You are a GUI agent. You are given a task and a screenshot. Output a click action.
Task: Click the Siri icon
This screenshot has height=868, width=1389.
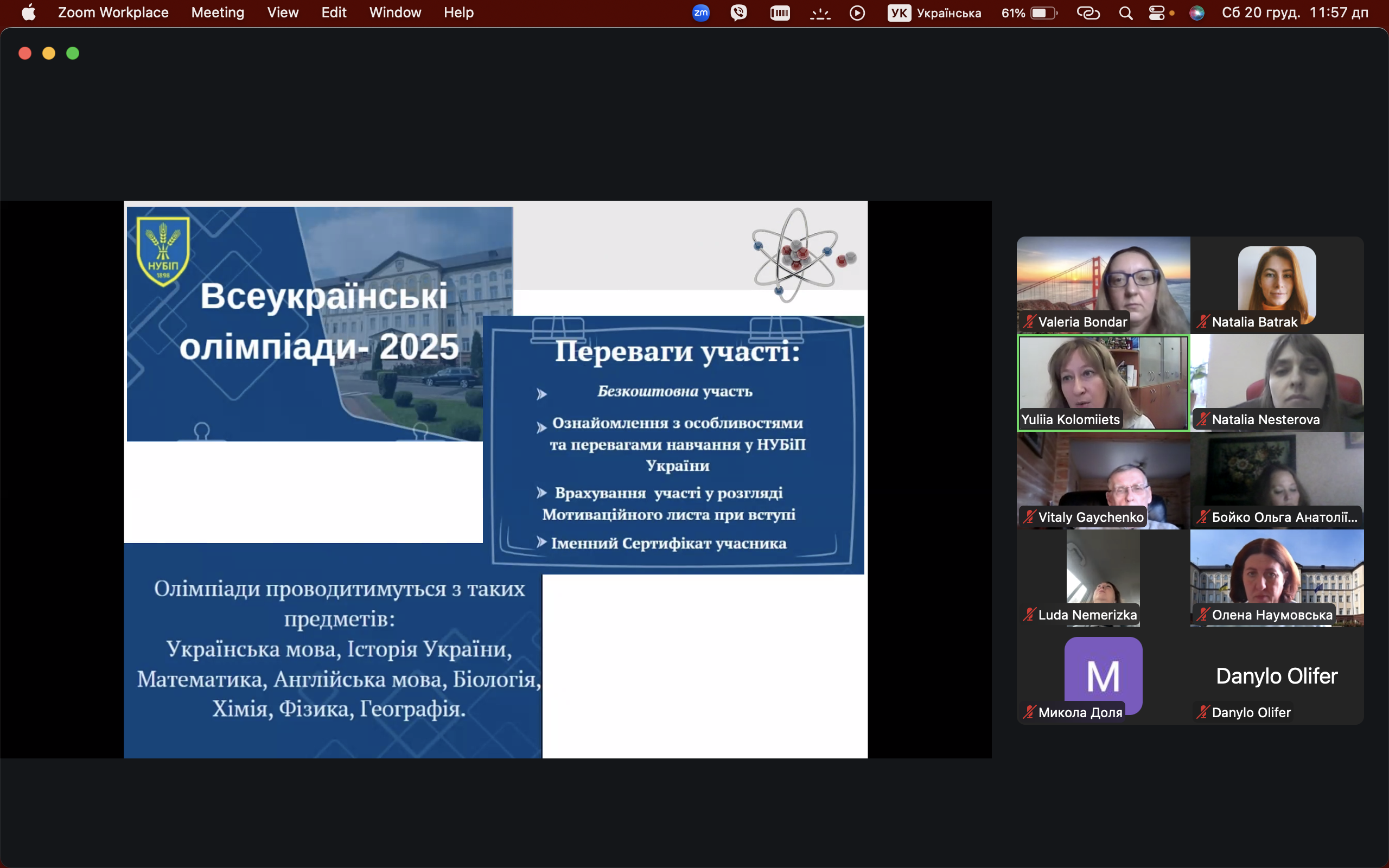(x=1197, y=12)
